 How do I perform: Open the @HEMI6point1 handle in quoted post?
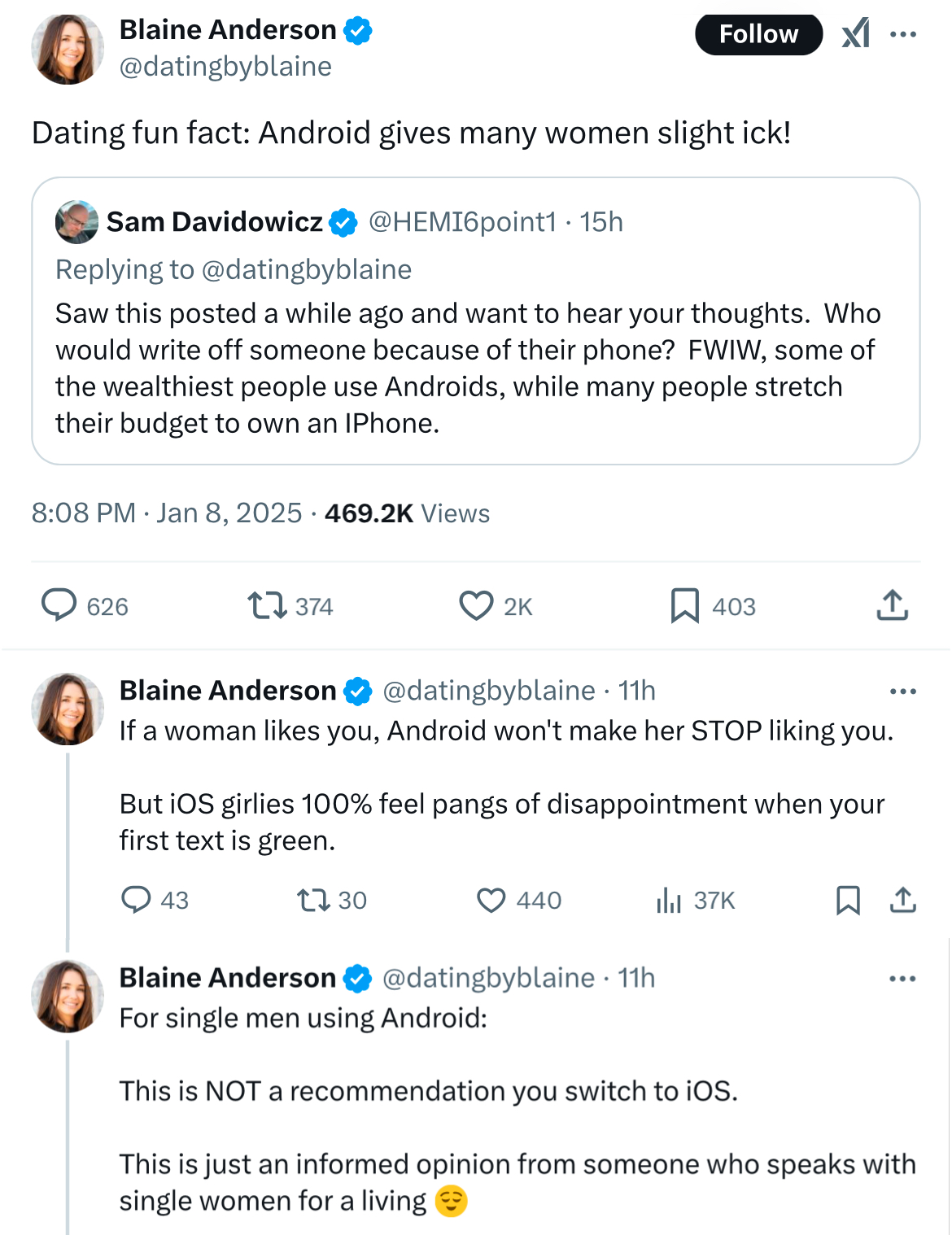pos(462,221)
